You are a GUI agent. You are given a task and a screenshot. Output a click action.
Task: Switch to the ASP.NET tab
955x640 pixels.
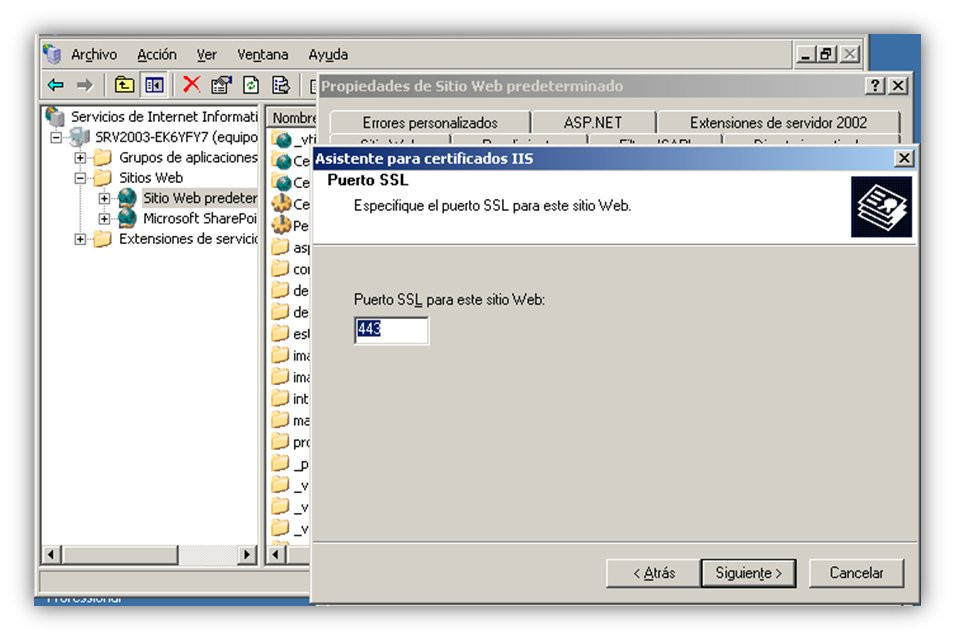[x=593, y=122]
